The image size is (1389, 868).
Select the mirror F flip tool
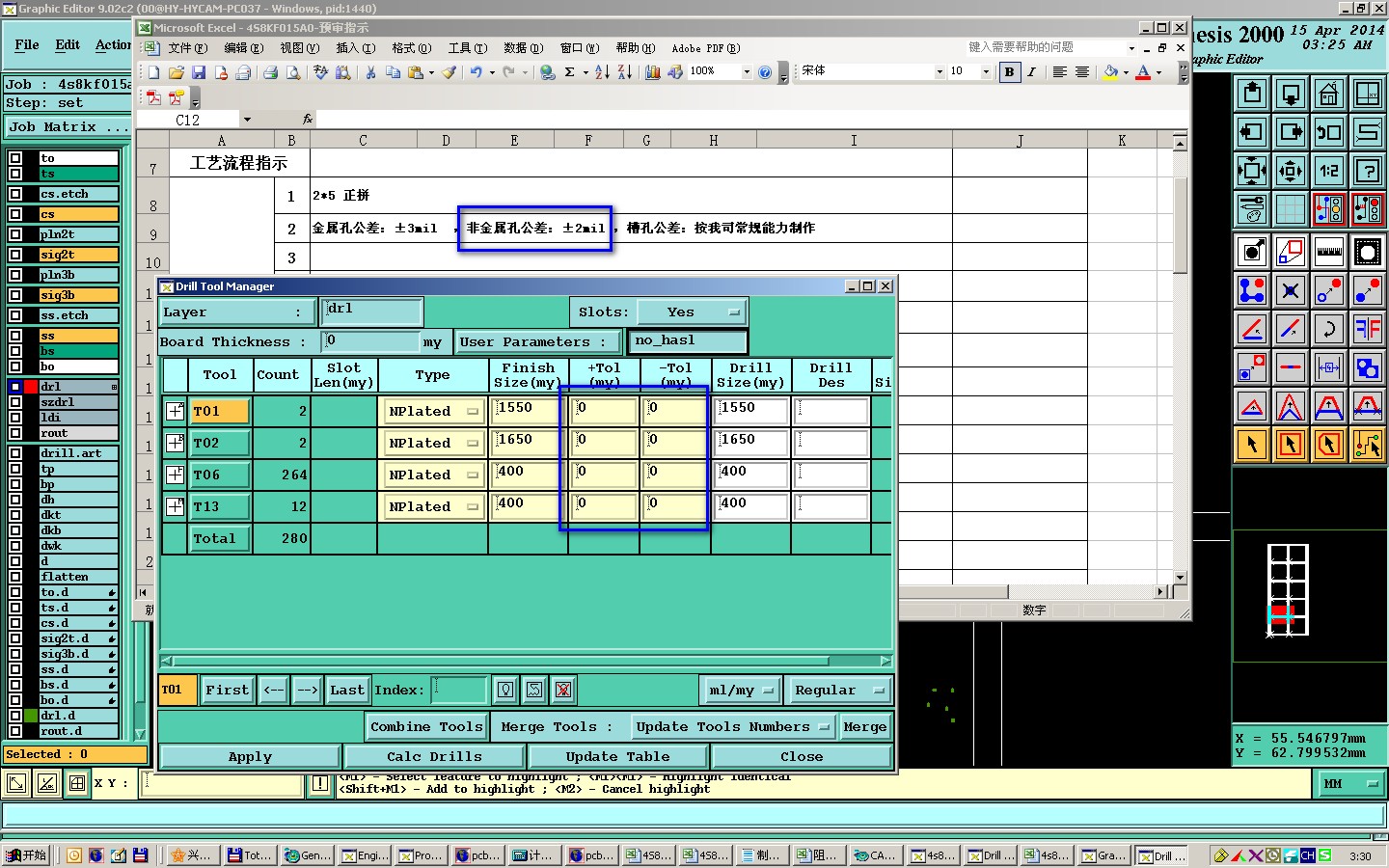pos(1368,329)
